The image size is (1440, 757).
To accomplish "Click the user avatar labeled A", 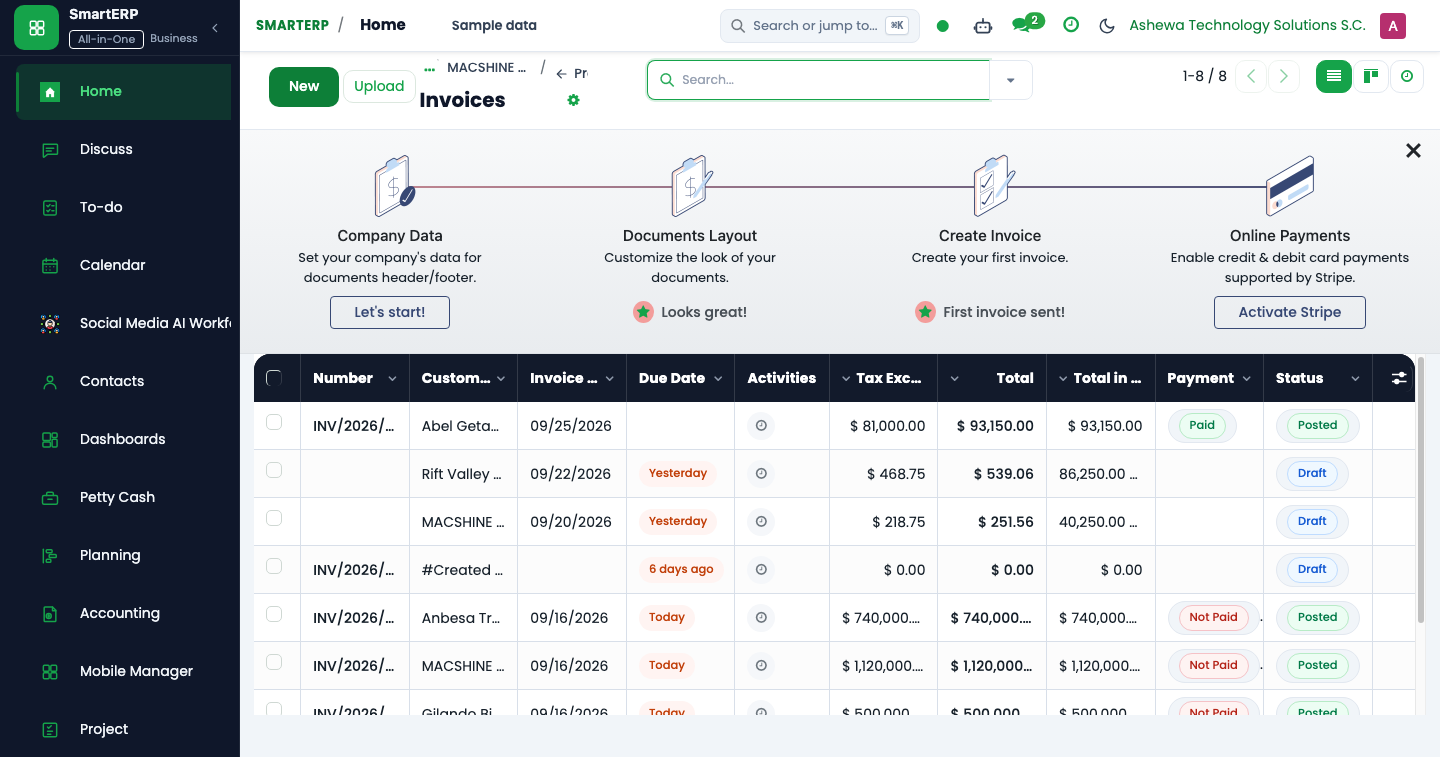I will point(1393,26).
